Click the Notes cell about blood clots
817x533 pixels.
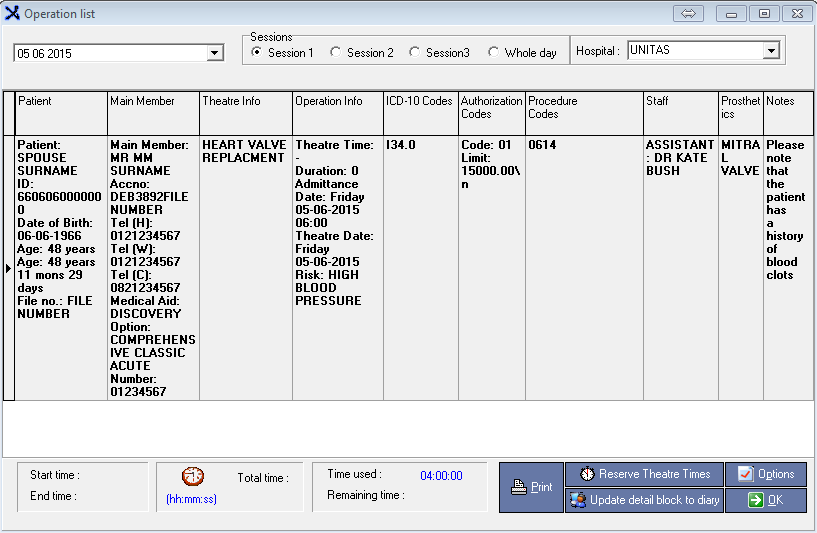(785, 210)
